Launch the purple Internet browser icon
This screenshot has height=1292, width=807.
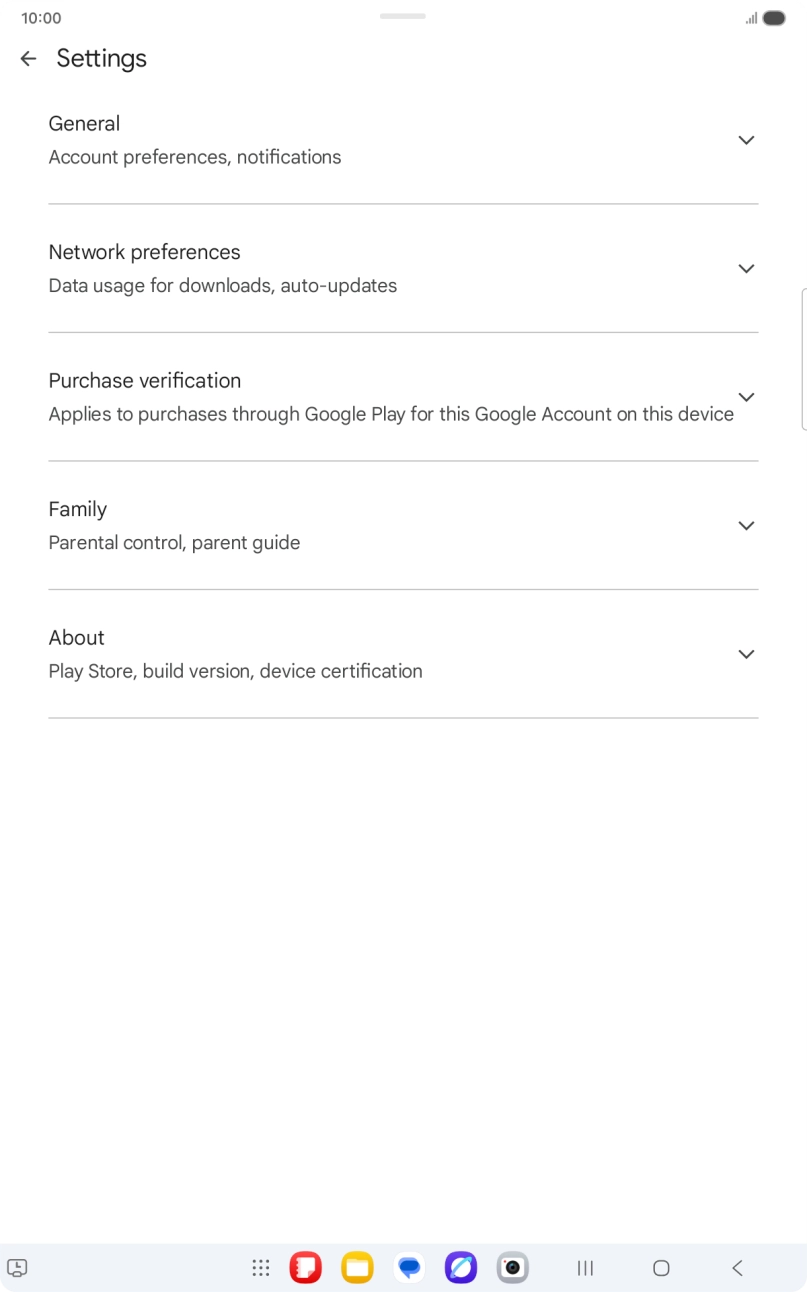click(461, 1268)
